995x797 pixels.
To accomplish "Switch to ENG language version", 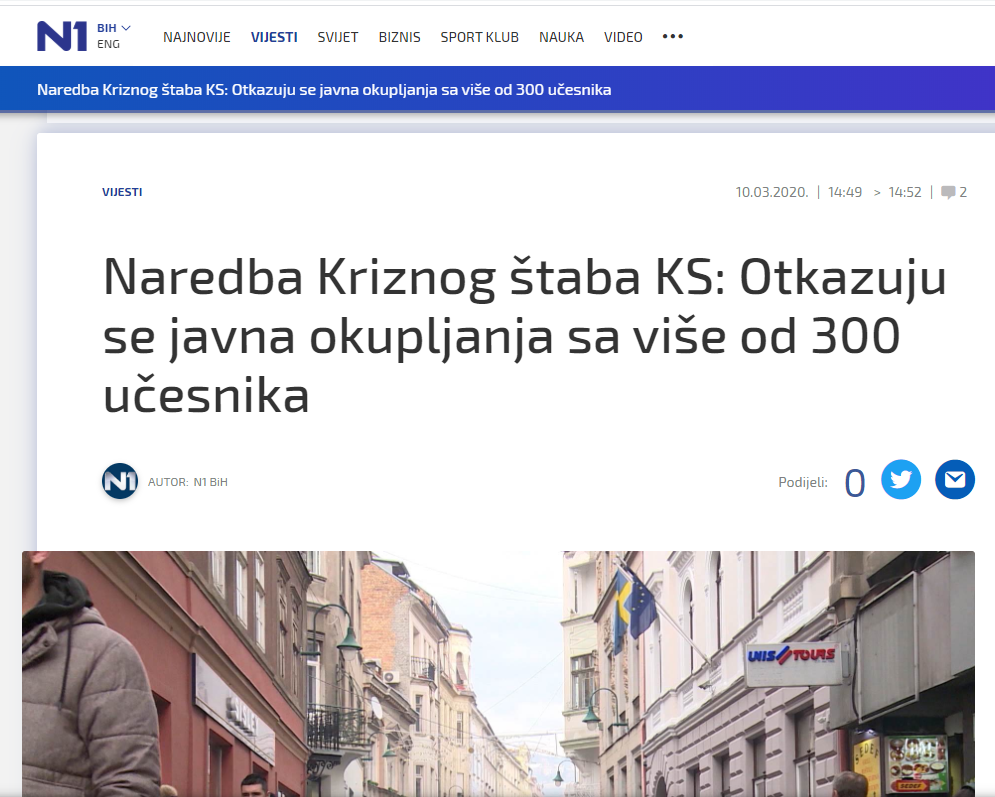I will pos(109,44).
